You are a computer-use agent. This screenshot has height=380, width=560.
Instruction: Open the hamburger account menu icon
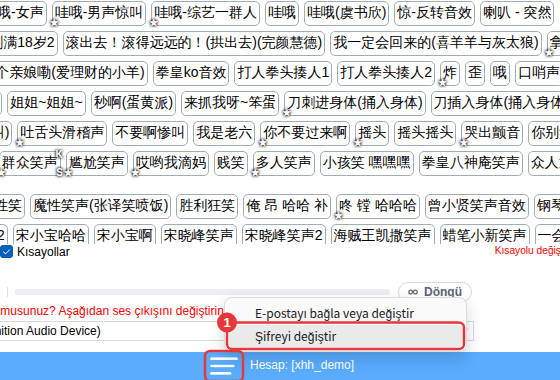point(224,366)
